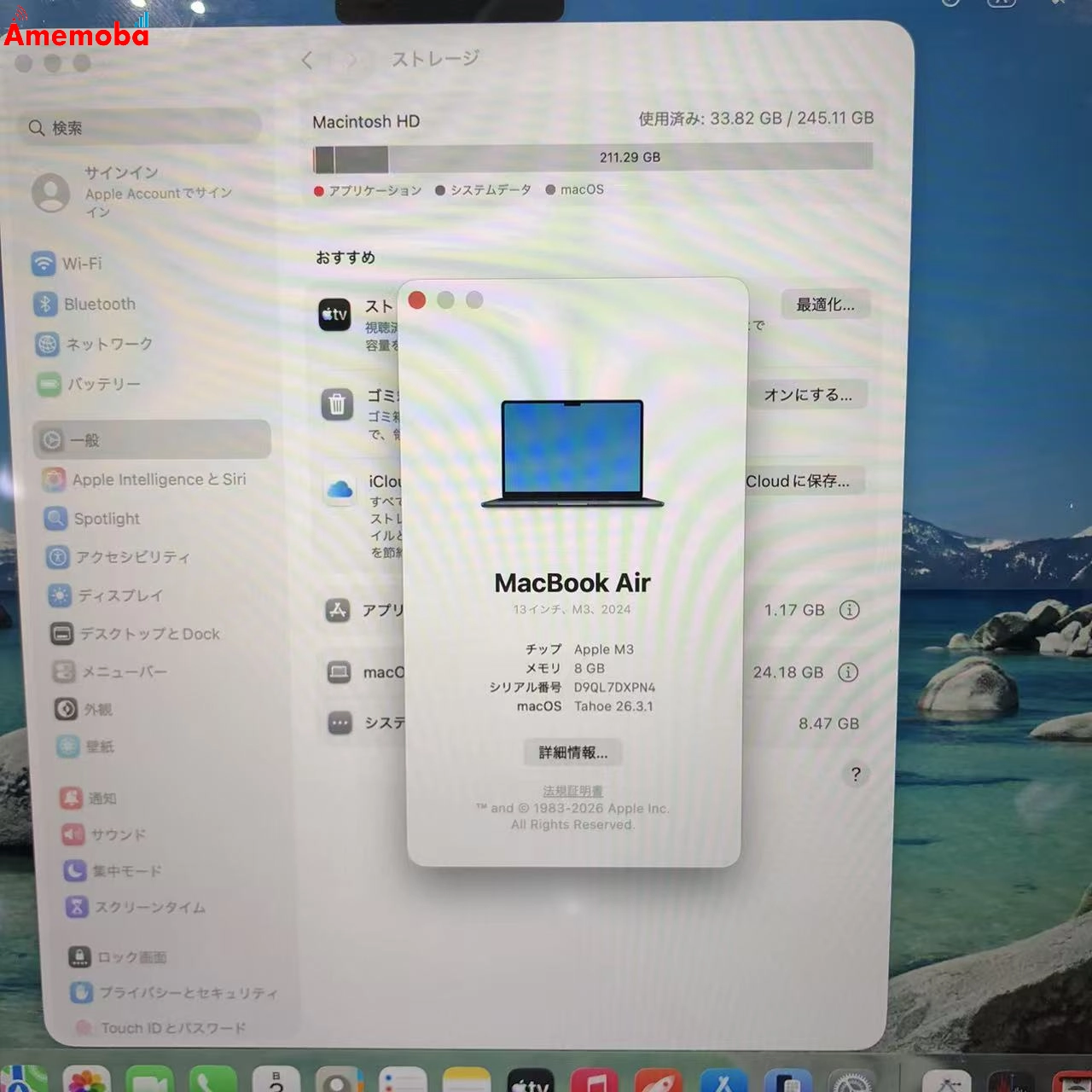Open Wi-Fi settings in the sidebar
The width and height of the screenshot is (1092, 1092).
[x=67, y=264]
